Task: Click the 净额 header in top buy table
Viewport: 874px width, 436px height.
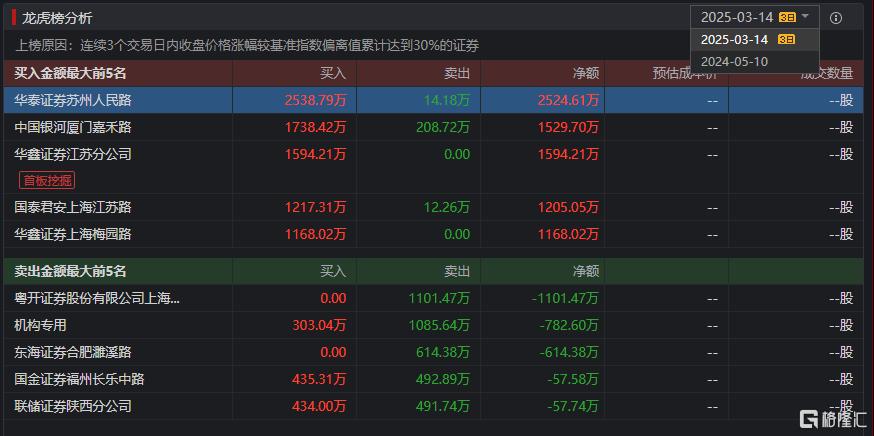Action: [586, 73]
